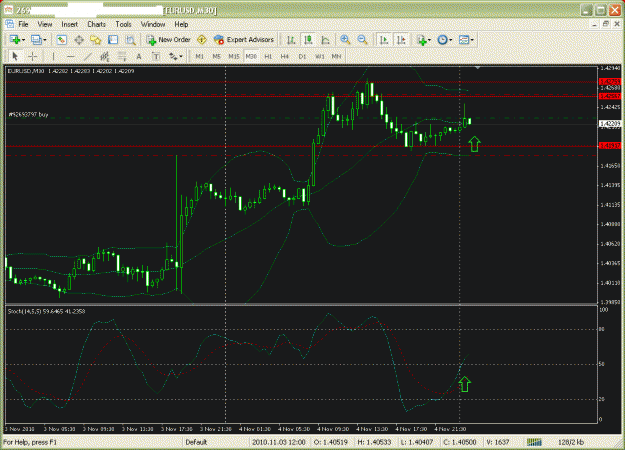
Task: Open the Strategy Tester magnifier icon
Action: (x=130, y=40)
